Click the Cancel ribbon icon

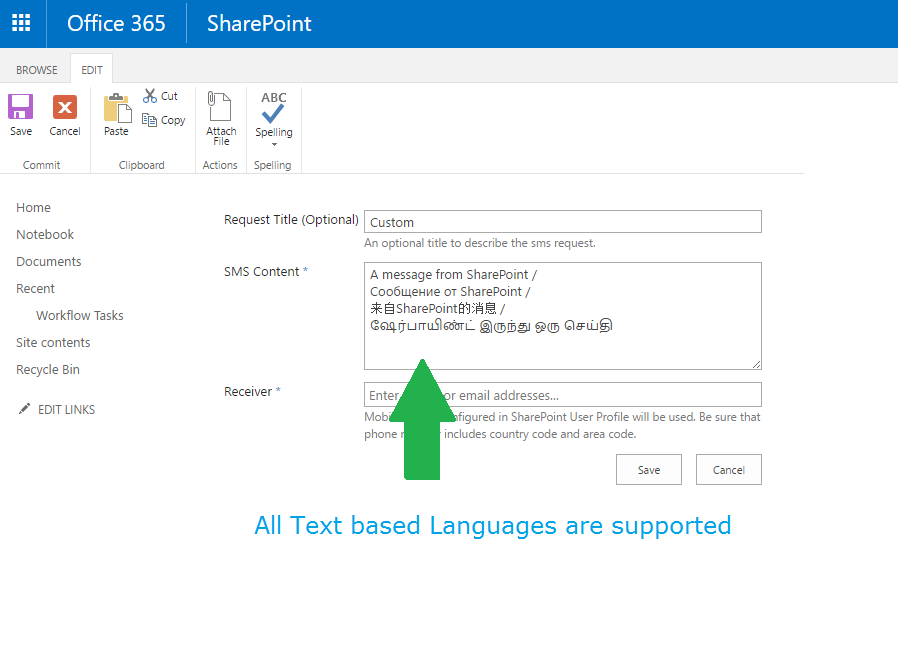click(65, 107)
